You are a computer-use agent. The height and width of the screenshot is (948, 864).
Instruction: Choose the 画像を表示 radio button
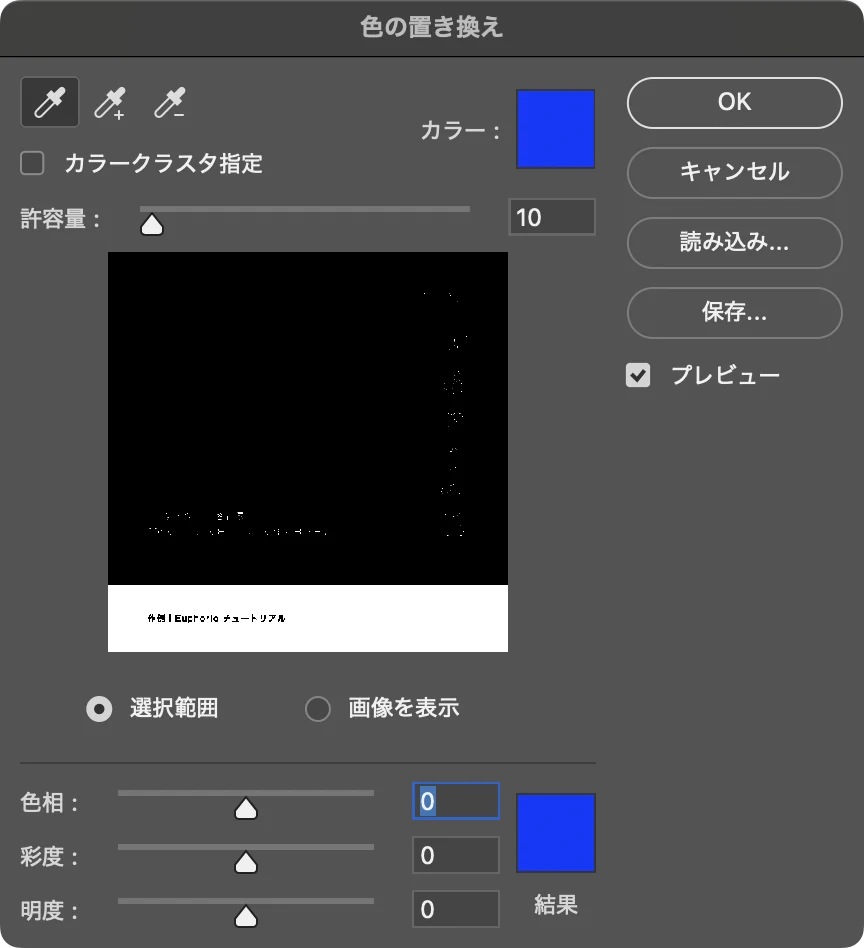[317, 709]
